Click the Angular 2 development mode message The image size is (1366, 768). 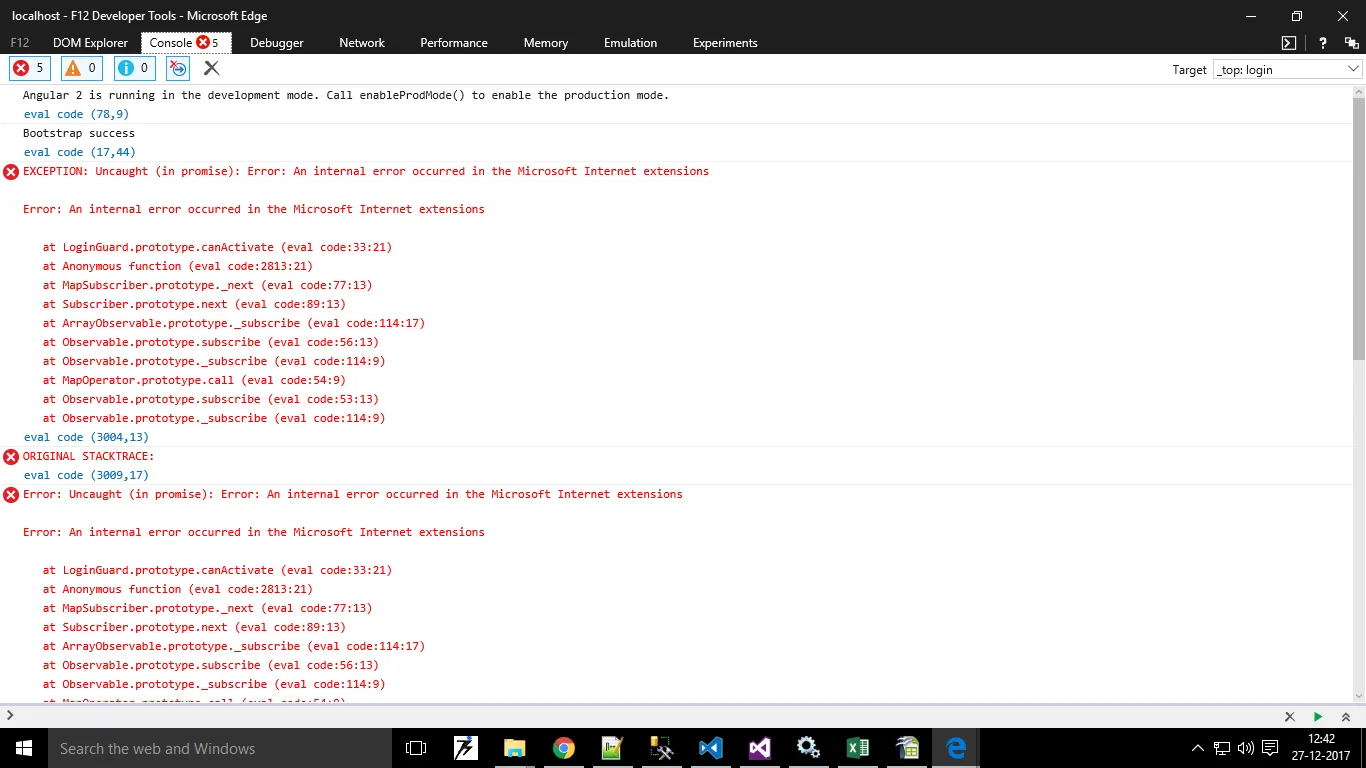(346, 95)
